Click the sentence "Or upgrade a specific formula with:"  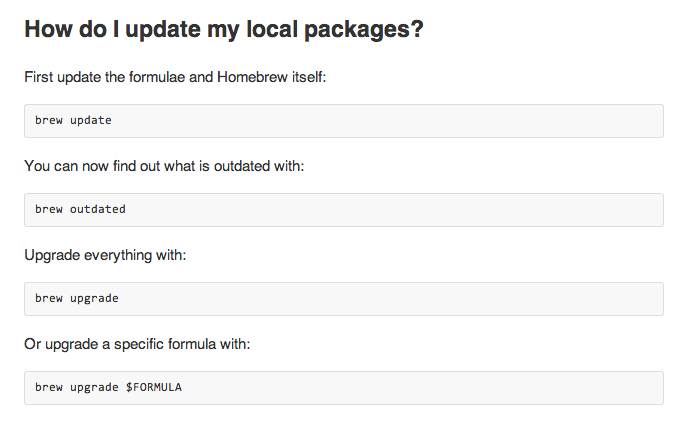tap(137, 344)
